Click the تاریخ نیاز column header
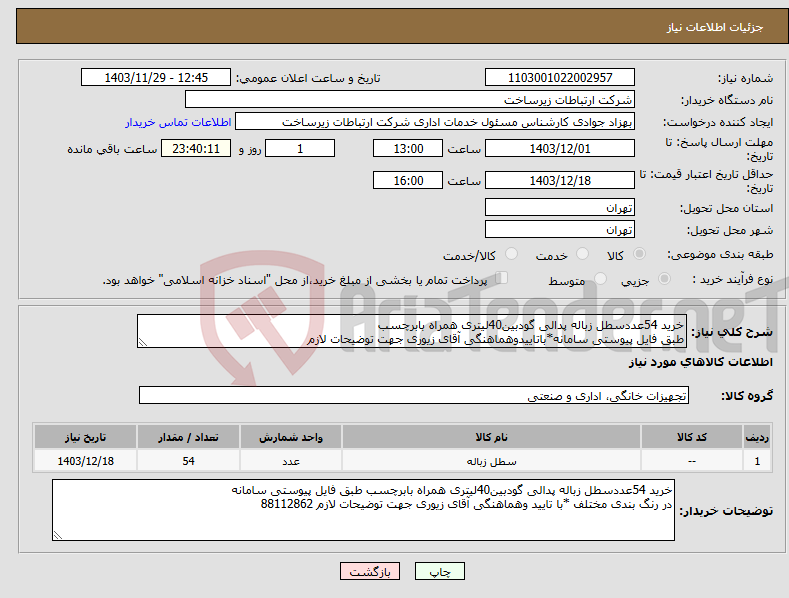The height and width of the screenshot is (598, 789). pyautogui.click(x=86, y=437)
